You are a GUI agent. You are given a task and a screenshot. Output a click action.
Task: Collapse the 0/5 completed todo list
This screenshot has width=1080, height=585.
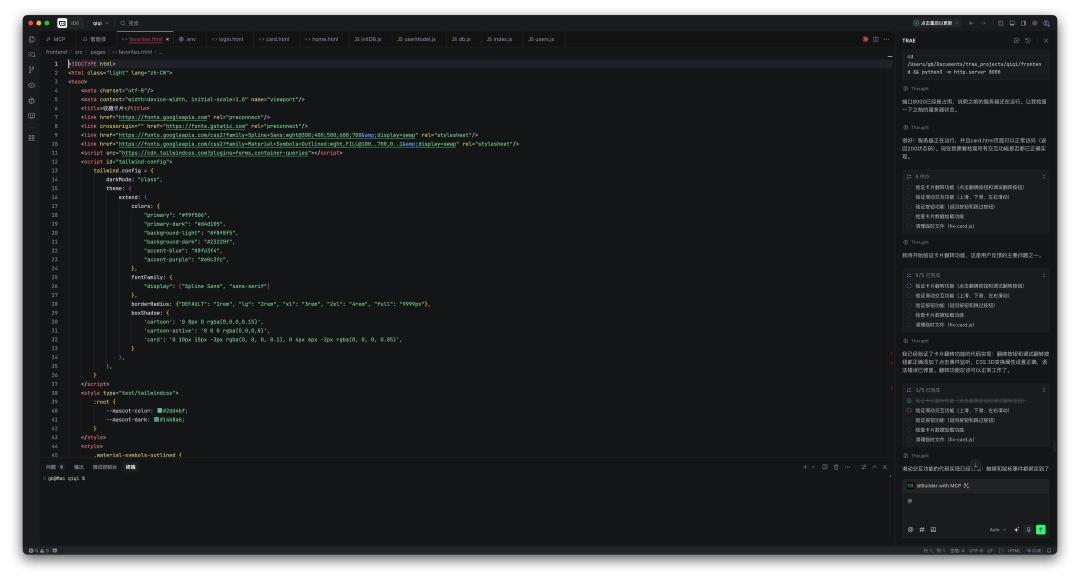click(x=1043, y=275)
